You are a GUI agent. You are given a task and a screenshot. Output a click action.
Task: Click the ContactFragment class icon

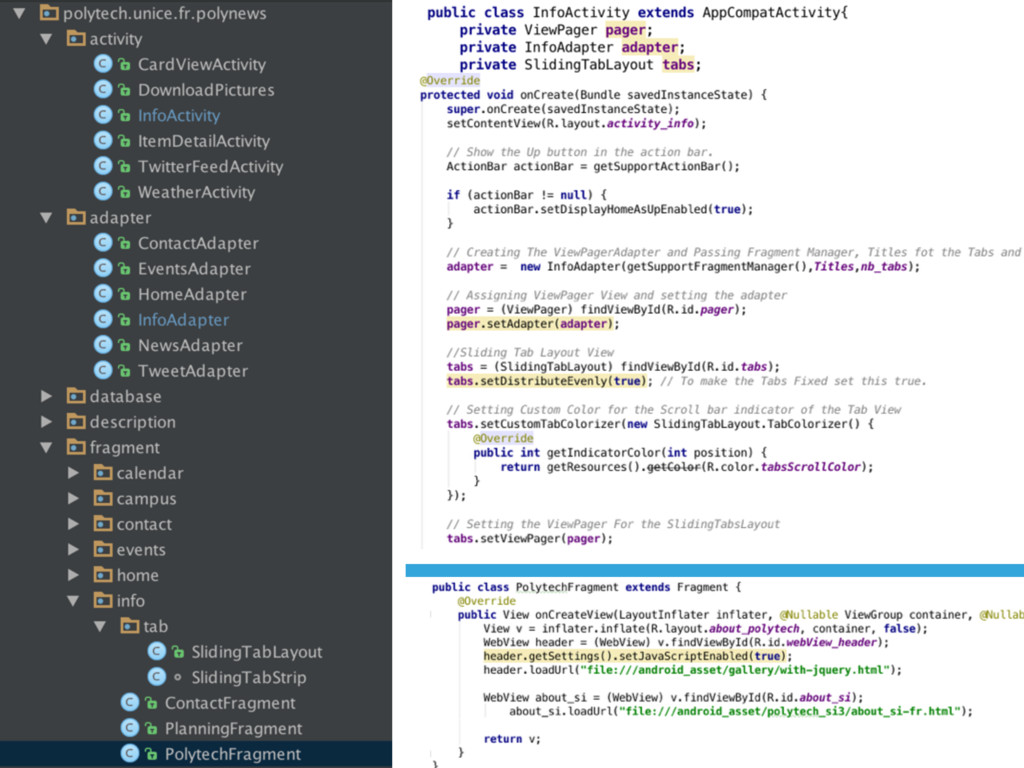coord(129,702)
